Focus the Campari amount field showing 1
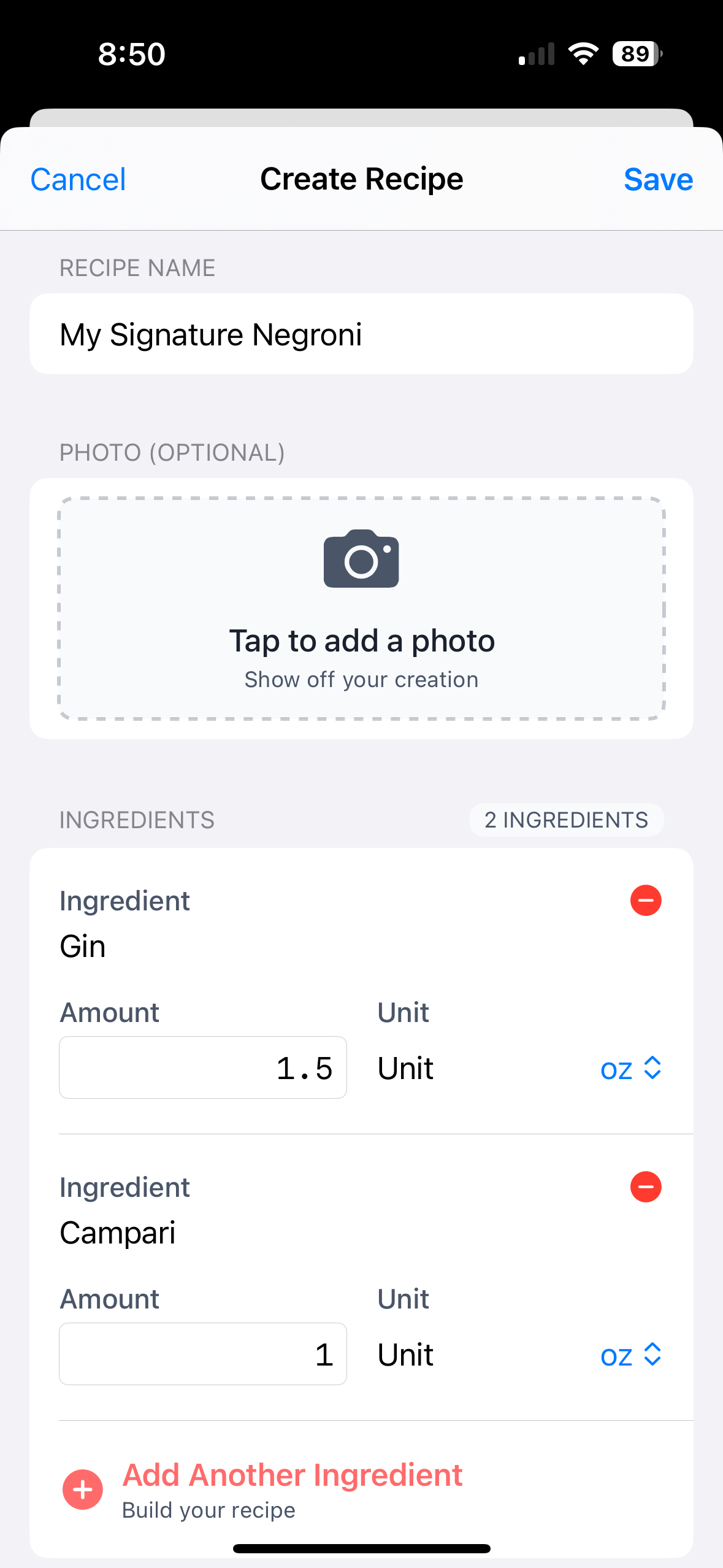This screenshot has height=1568, width=723. (203, 1354)
